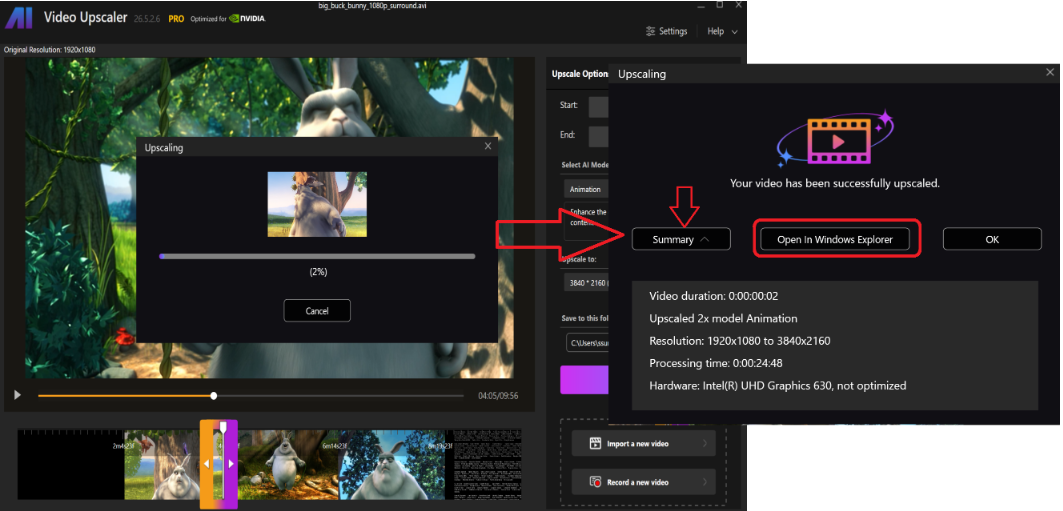Close the Upscaling progress dialog
Viewport: 1063px width, 511px height.
(487, 146)
